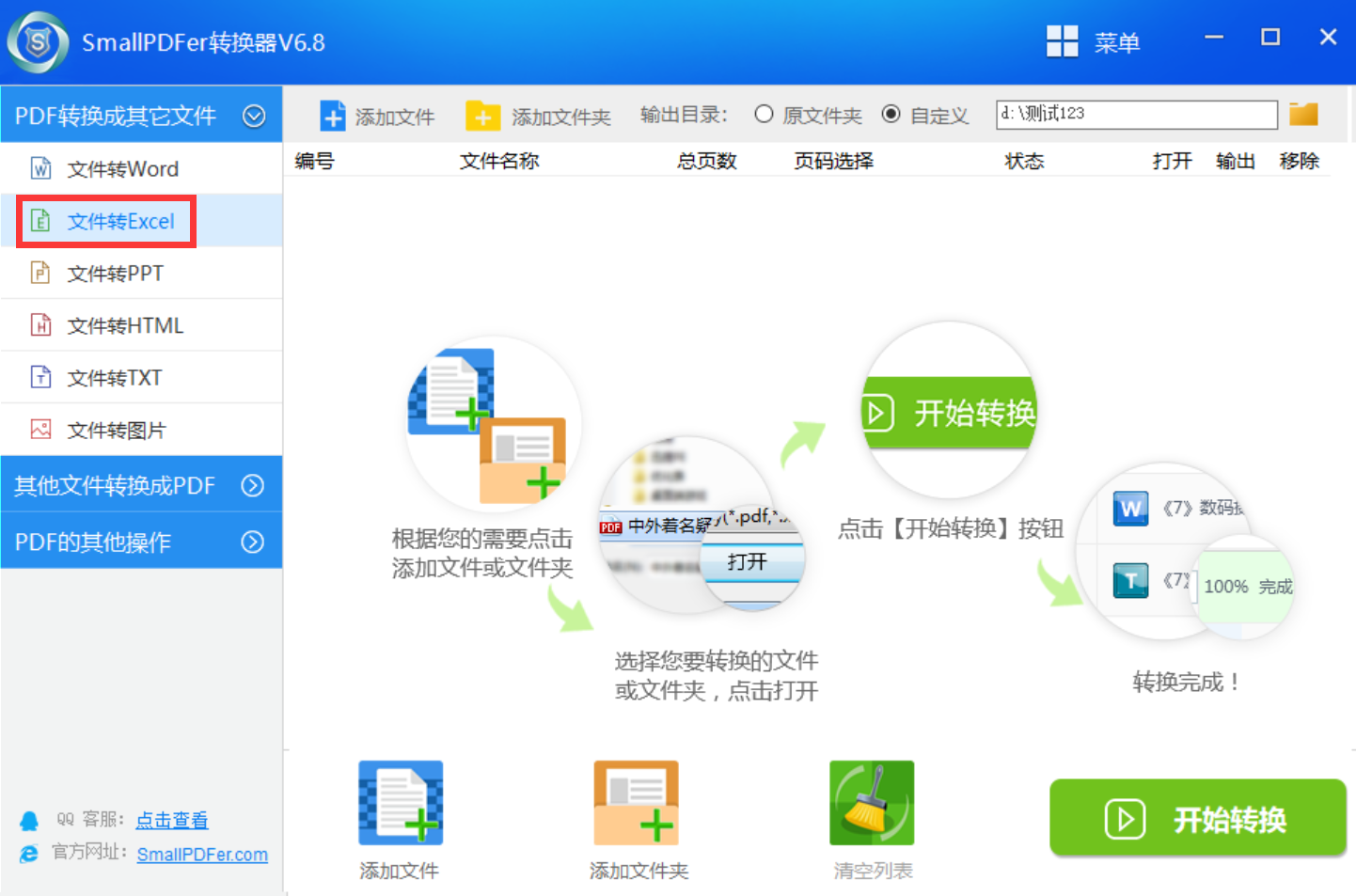The height and width of the screenshot is (896, 1356).
Task: Click the Excel icon beside 文件转Excel
Action: tap(40, 221)
